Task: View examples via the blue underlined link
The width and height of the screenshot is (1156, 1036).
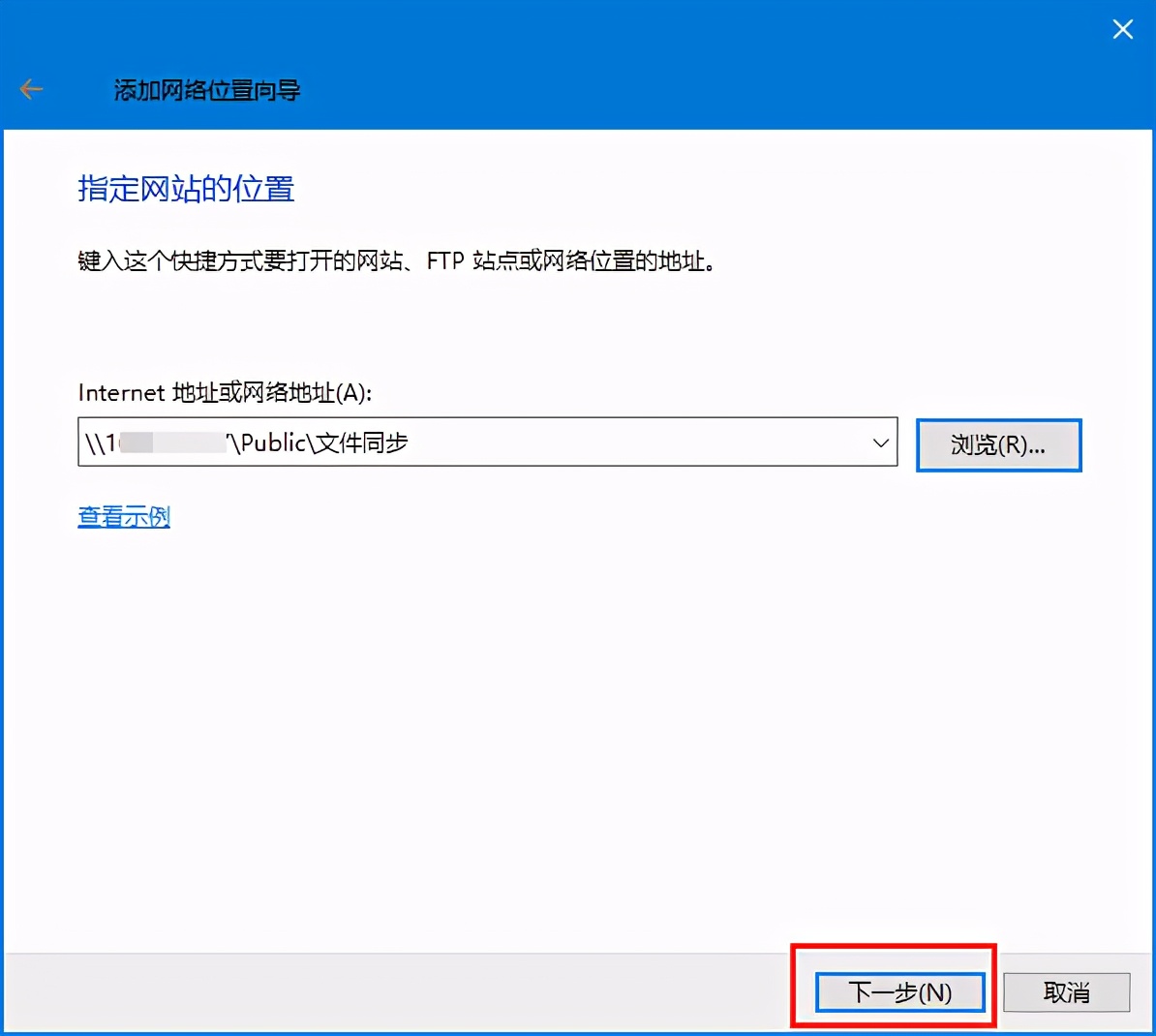Action: (123, 516)
